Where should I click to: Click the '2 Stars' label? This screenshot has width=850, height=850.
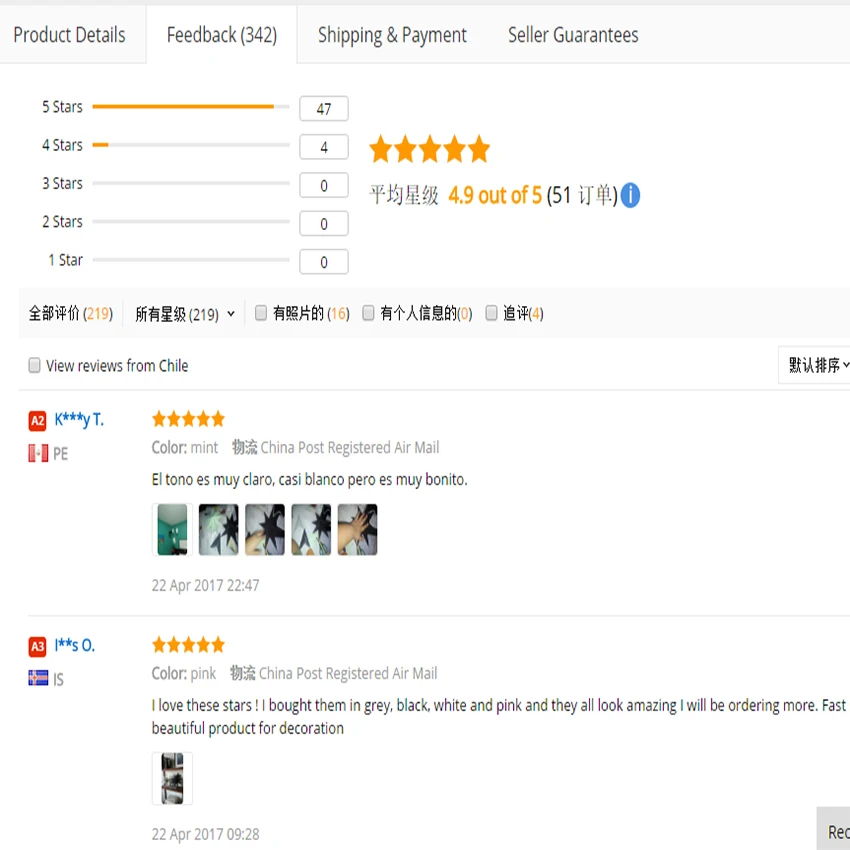[62, 222]
